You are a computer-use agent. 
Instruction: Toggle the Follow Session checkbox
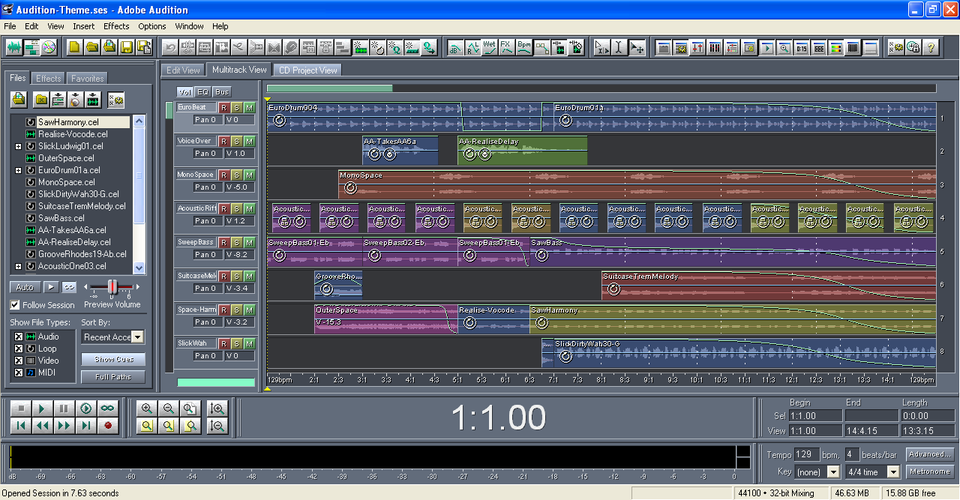15,305
